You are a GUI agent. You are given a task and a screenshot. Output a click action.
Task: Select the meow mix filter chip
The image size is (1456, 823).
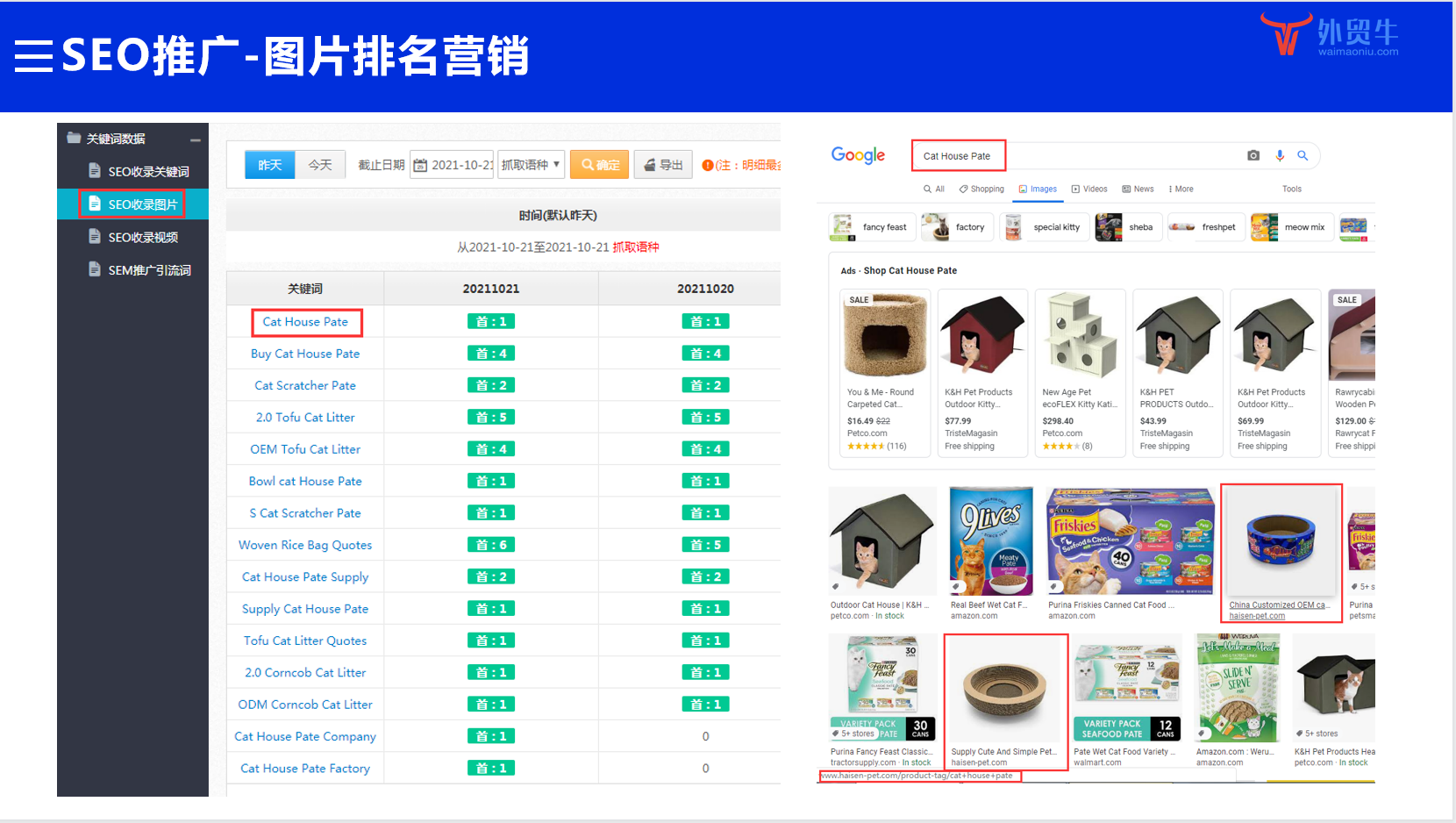coord(1292,227)
